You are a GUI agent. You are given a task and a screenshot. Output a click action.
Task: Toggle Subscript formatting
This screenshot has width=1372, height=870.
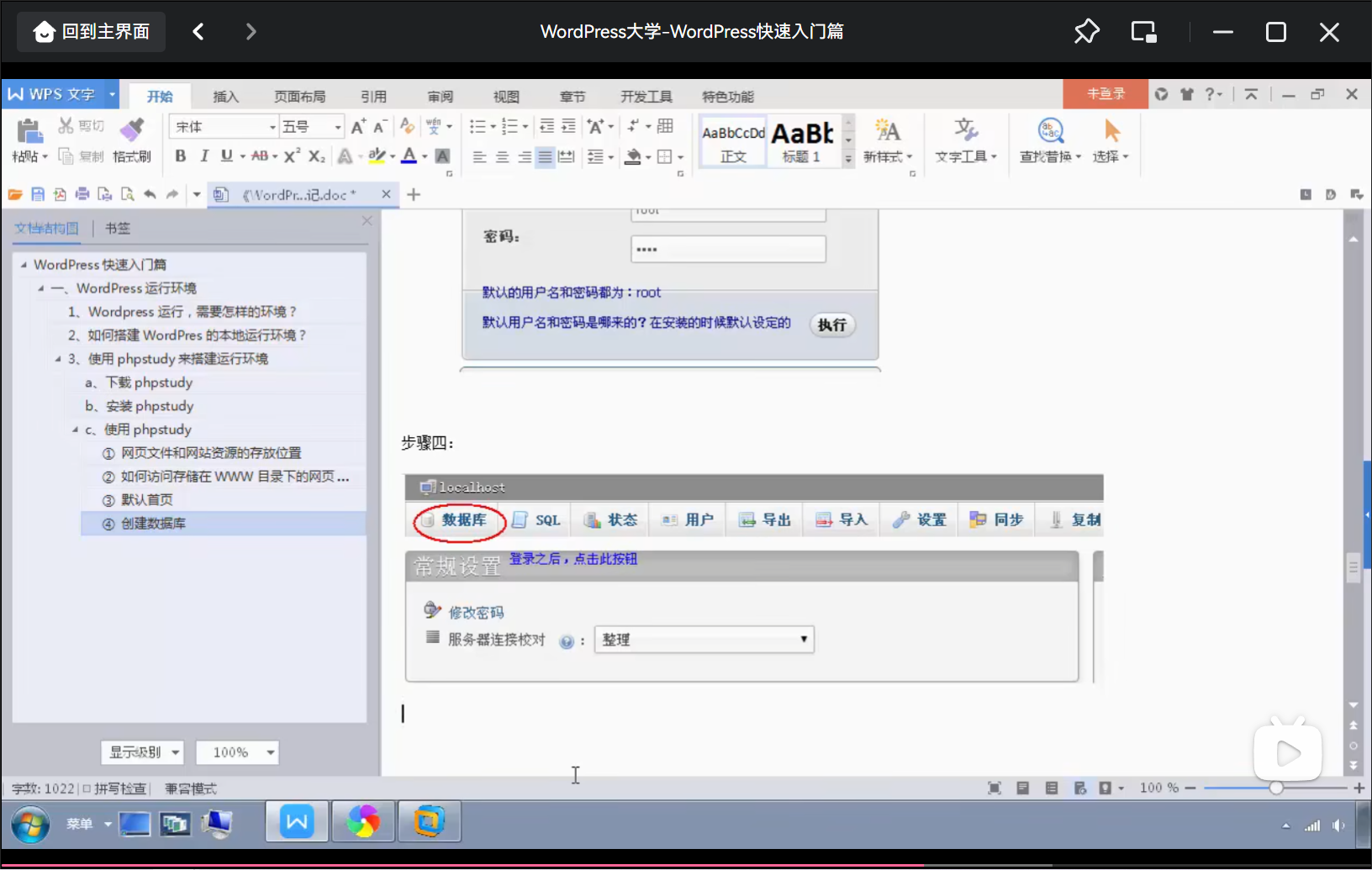[316, 156]
